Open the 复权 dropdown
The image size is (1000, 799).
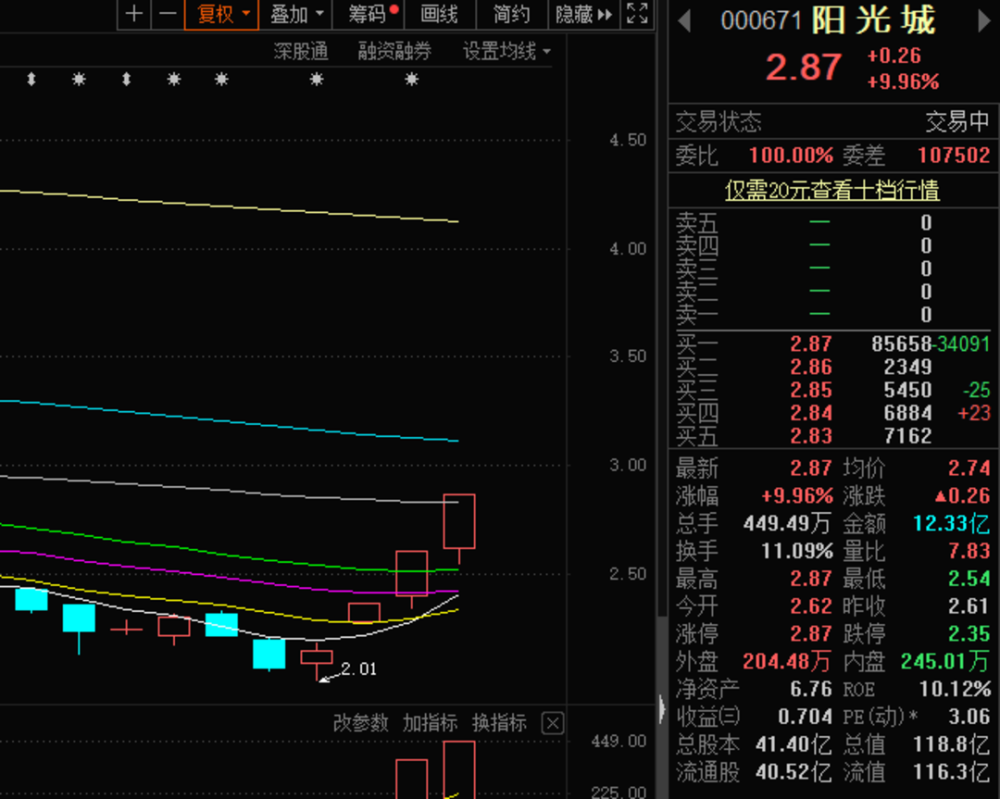pos(221,14)
